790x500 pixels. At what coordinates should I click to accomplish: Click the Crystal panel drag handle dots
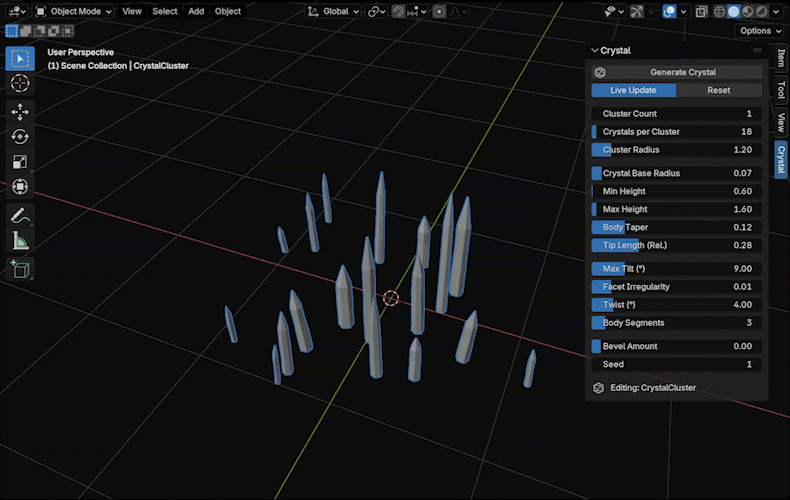click(757, 50)
